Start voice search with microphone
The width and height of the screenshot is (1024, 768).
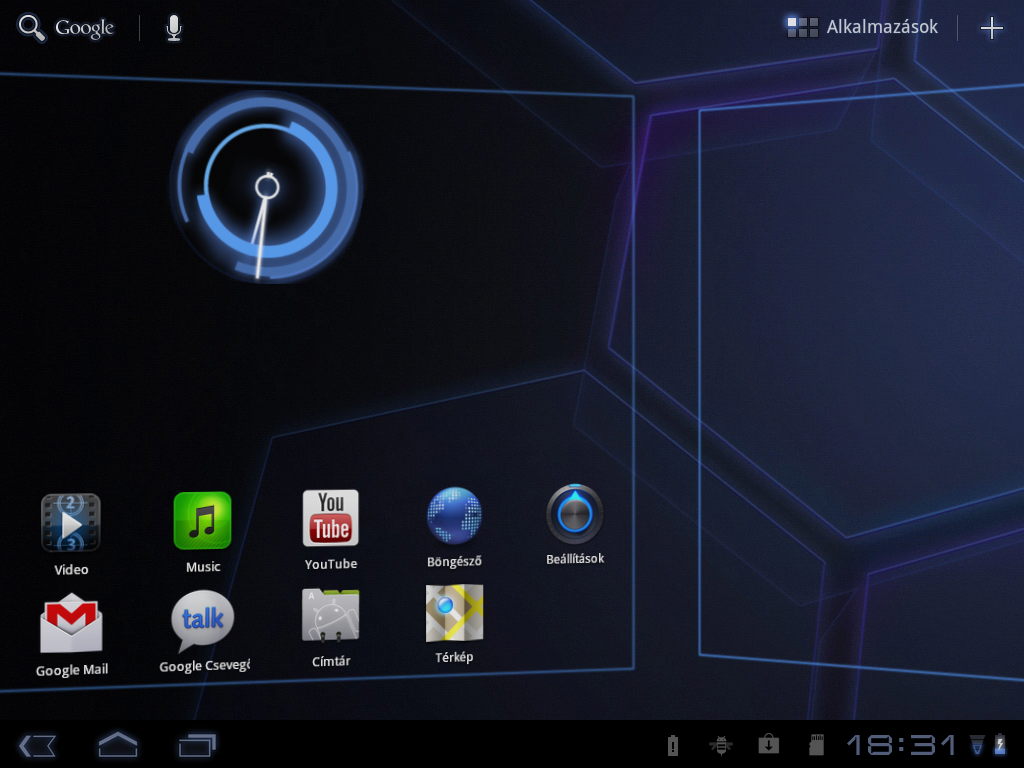click(173, 28)
